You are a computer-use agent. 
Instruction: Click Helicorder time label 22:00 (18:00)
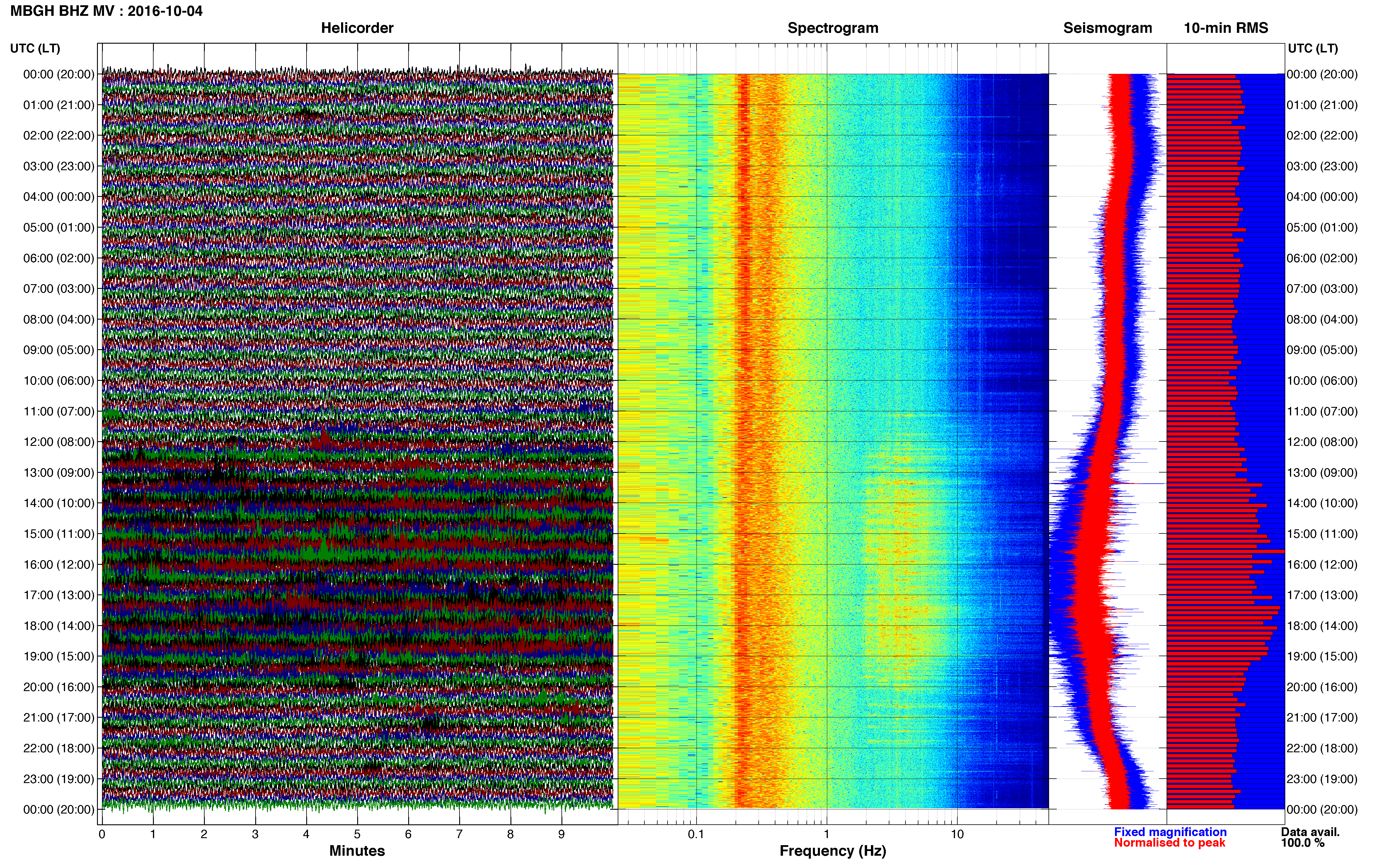coord(59,748)
